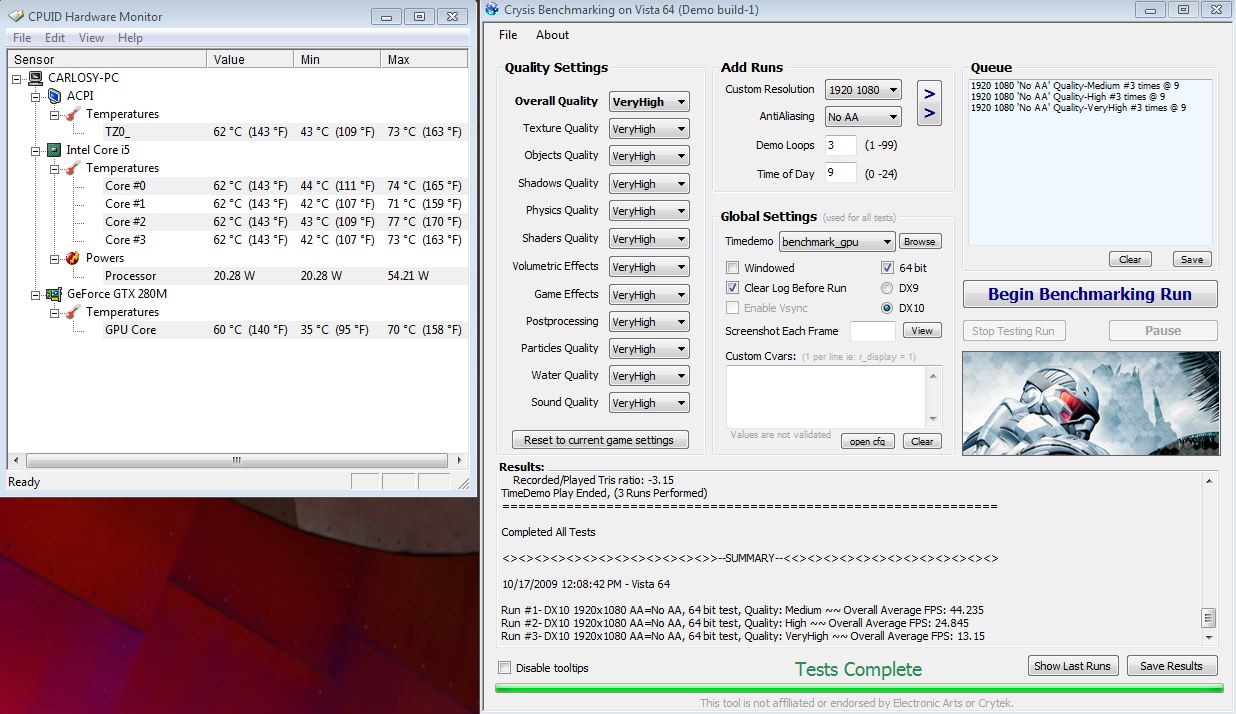Click the Intel Core i5 chip icon
This screenshot has height=714, width=1236.
pyautogui.click(x=55, y=150)
